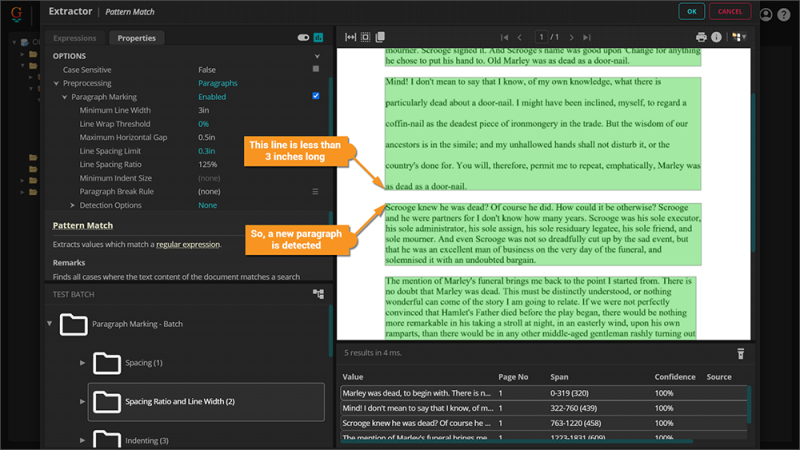Click the clear results icon above results table
The image size is (800, 450).
741,353
